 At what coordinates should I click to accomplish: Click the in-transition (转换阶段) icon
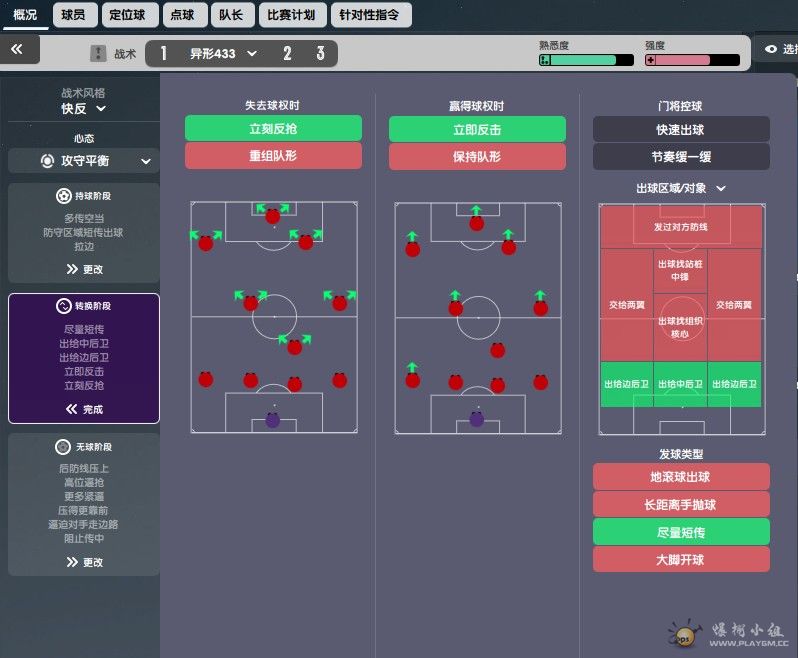point(64,306)
